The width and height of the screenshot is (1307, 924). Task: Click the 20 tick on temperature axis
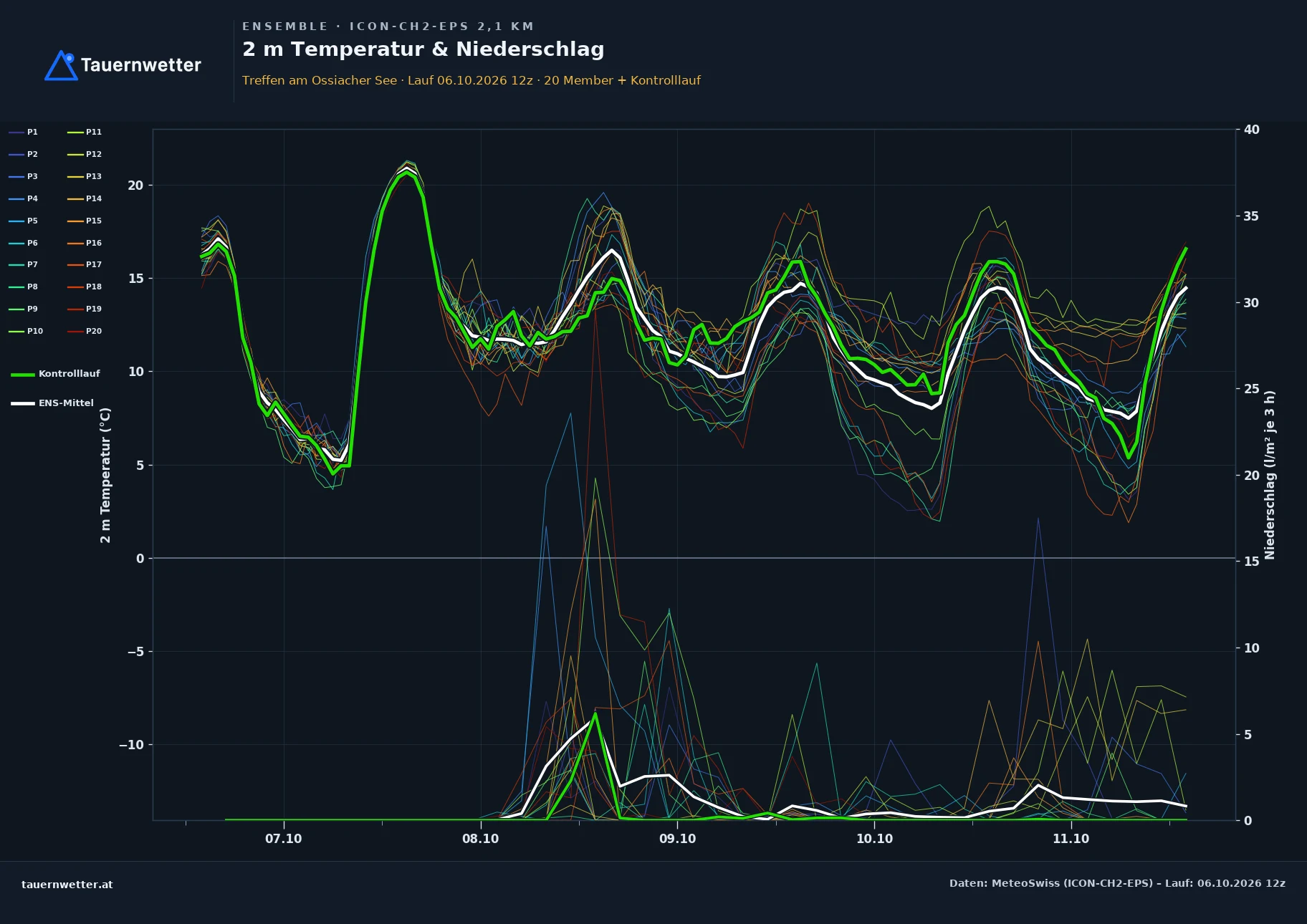coord(135,186)
